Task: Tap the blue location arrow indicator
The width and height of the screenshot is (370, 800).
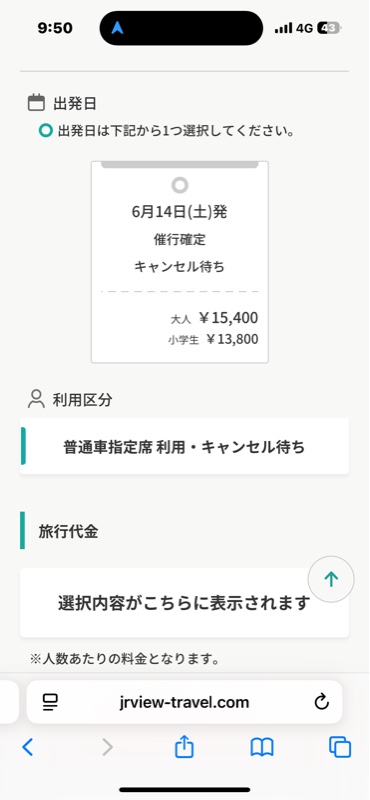Action: pyautogui.click(x=117, y=28)
